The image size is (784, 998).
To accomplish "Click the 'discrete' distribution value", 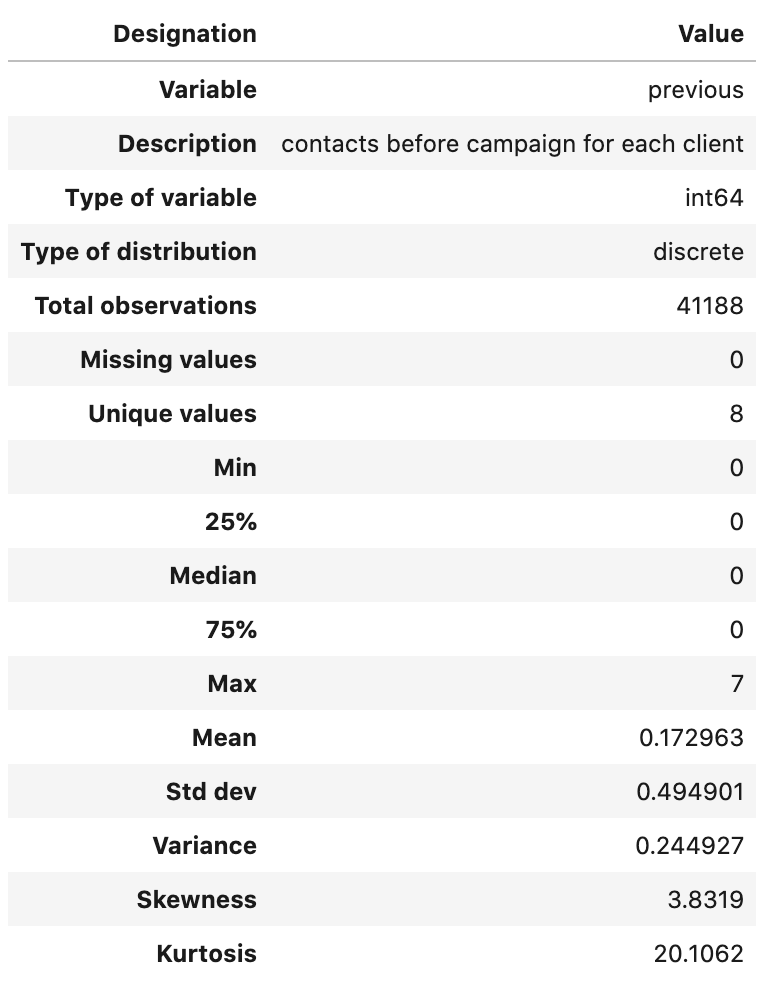I will click(698, 252).
